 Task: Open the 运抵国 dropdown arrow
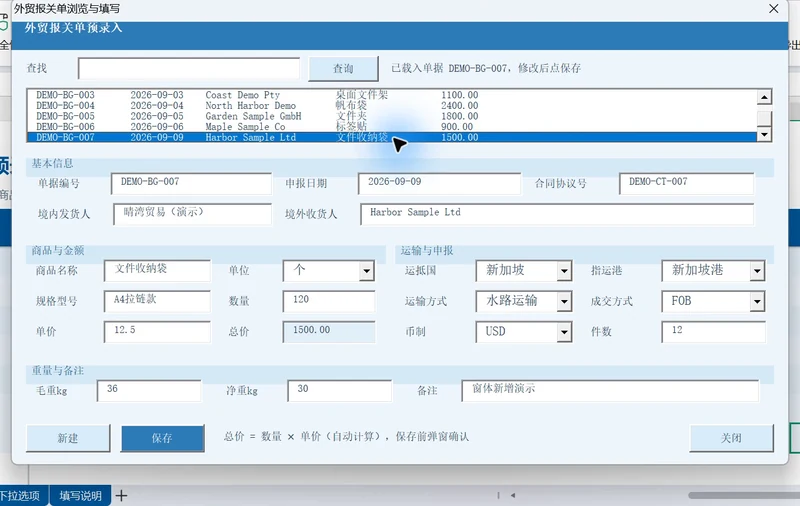point(564,271)
